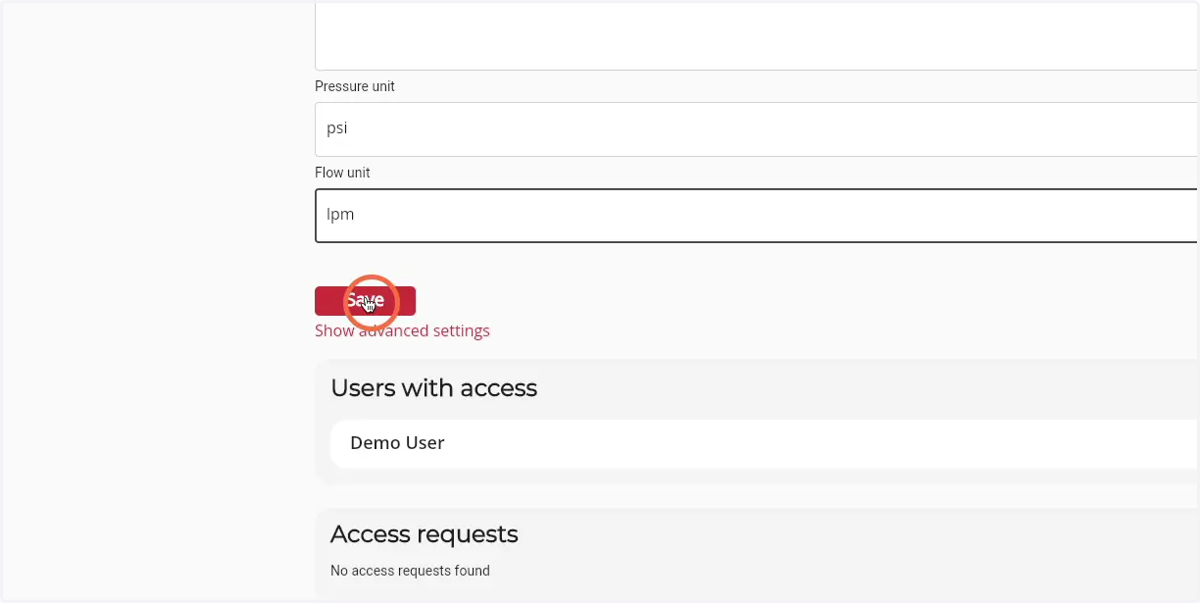Focus the Flow unit field containing lpm
Screen dimensions: 1200x603
(x=757, y=215)
